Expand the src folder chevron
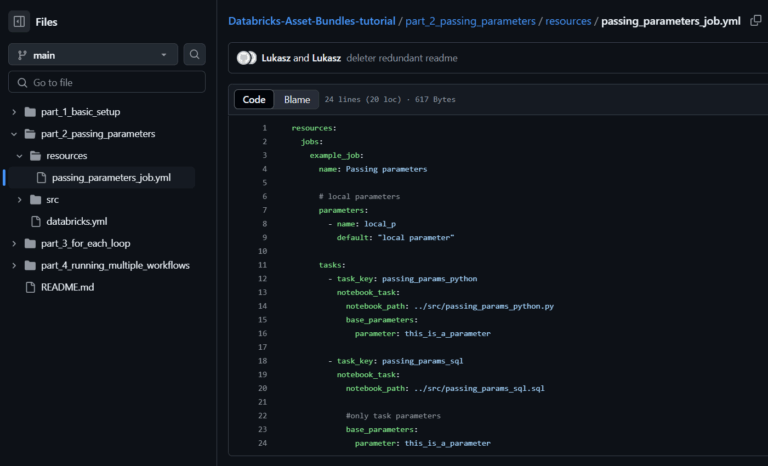The width and height of the screenshot is (768, 466). click(20, 199)
